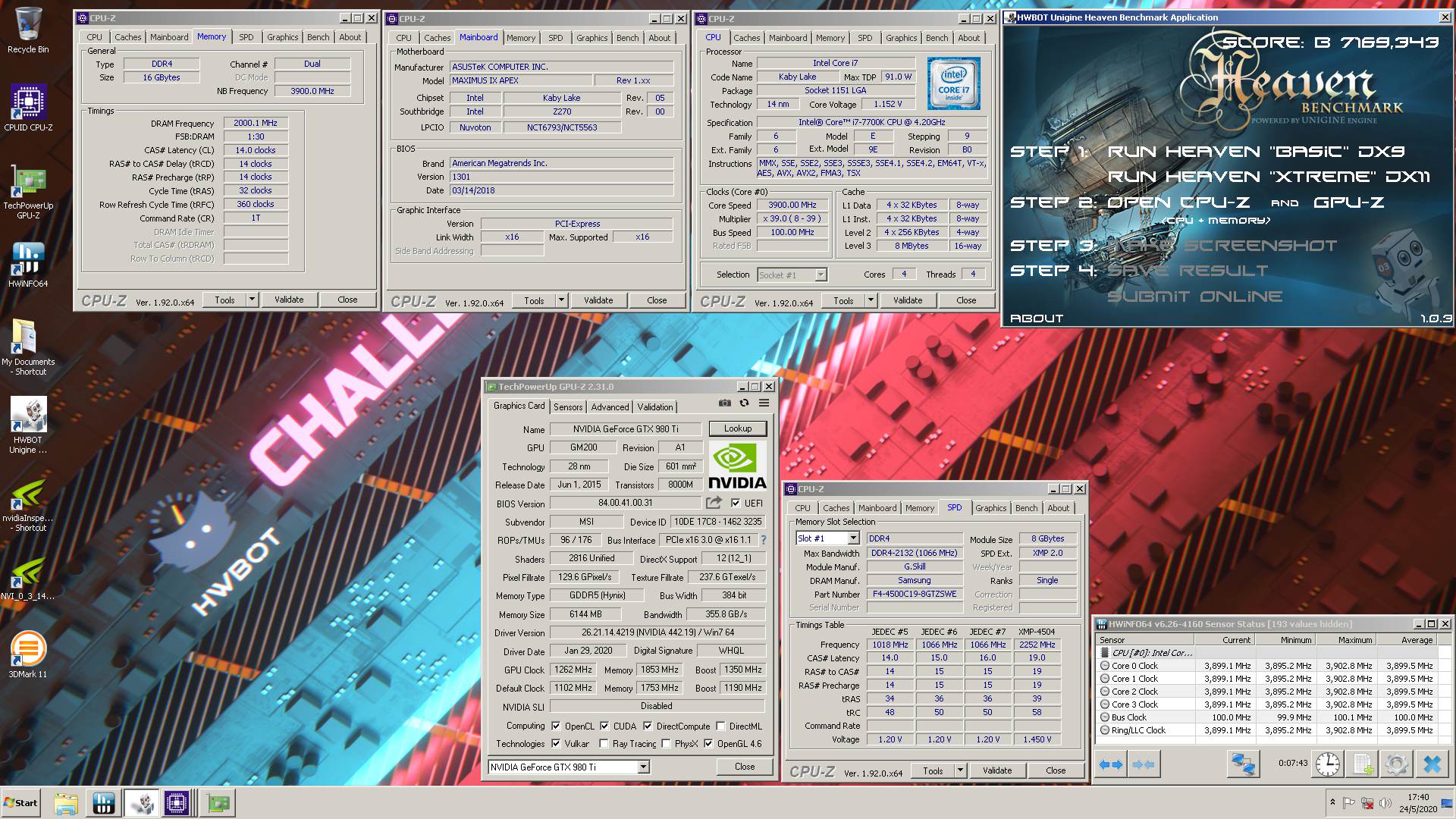
Task: Open HWBOT Unigine desktop shortcut
Action: click(28, 425)
